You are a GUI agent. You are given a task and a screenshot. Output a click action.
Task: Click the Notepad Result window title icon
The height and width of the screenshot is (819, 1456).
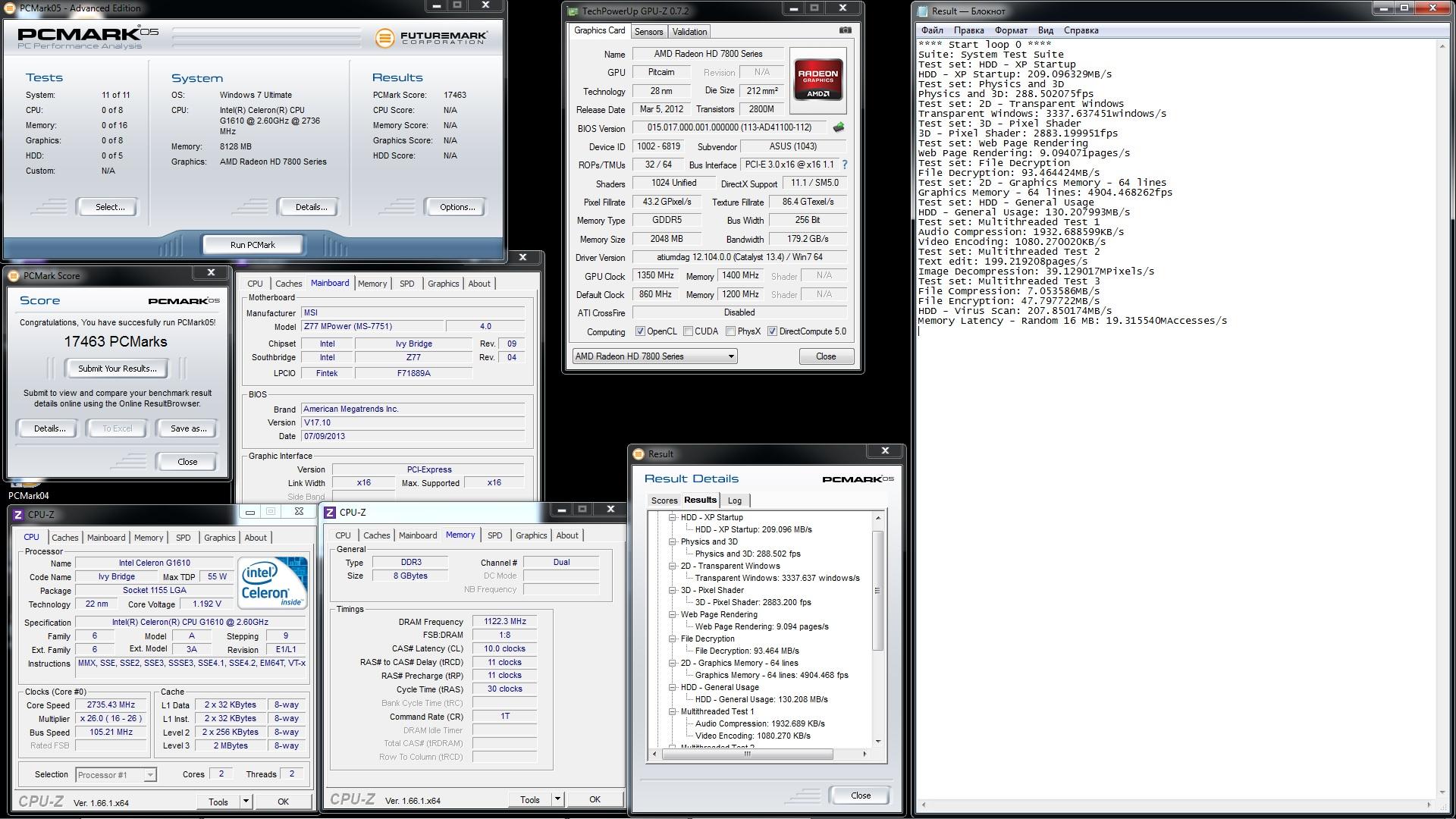[x=922, y=11]
